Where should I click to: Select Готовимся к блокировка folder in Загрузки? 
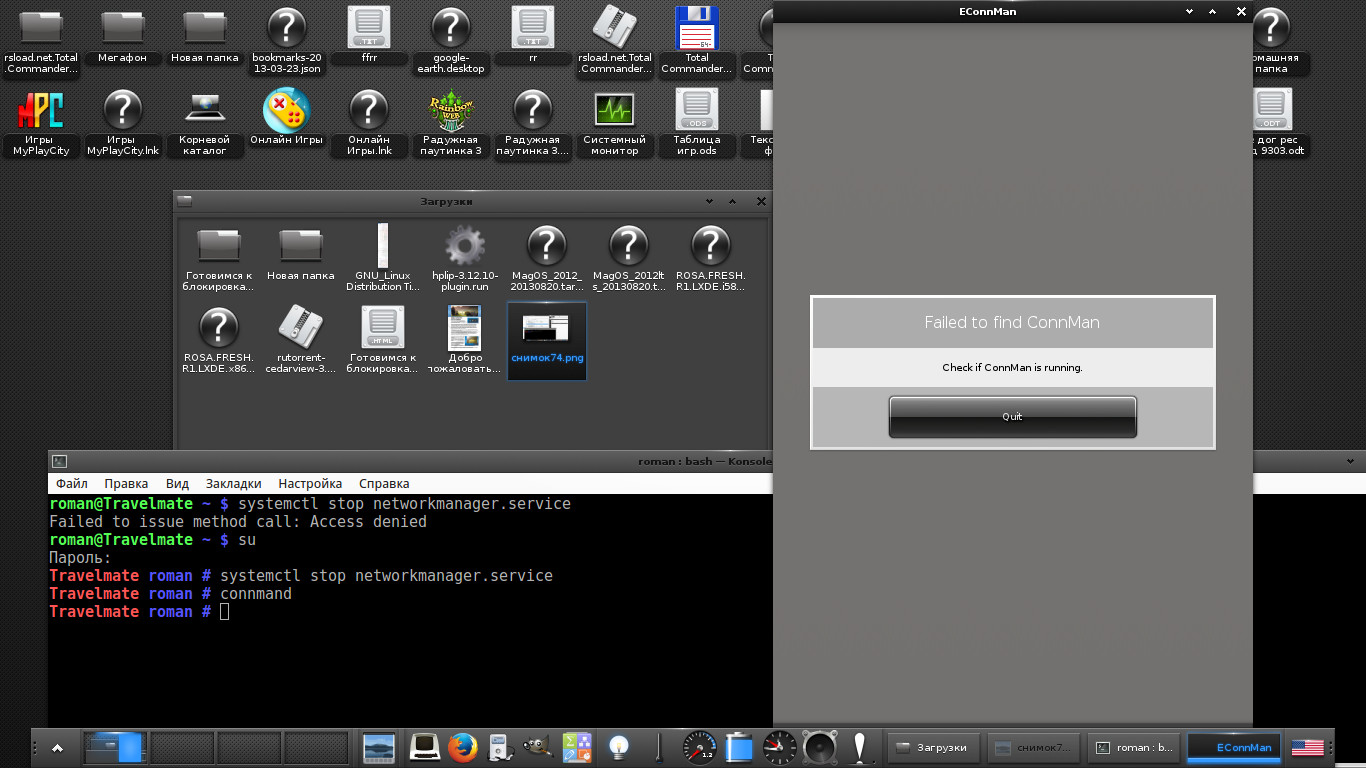click(x=219, y=259)
